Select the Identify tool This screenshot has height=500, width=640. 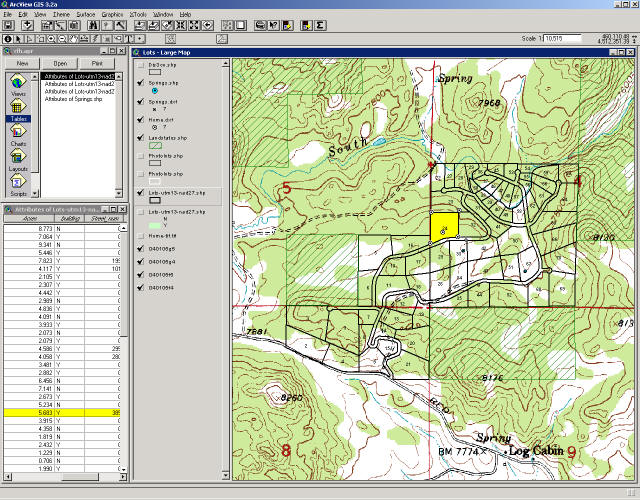[x=8, y=39]
